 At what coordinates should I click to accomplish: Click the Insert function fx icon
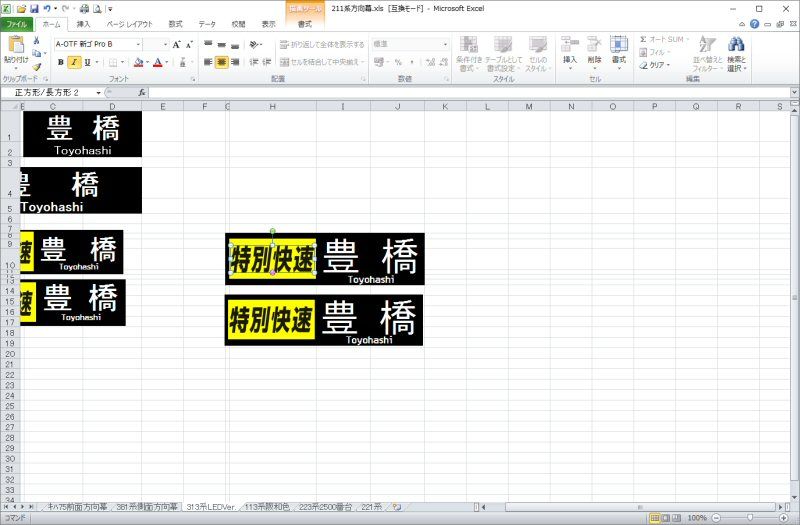pos(142,92)
